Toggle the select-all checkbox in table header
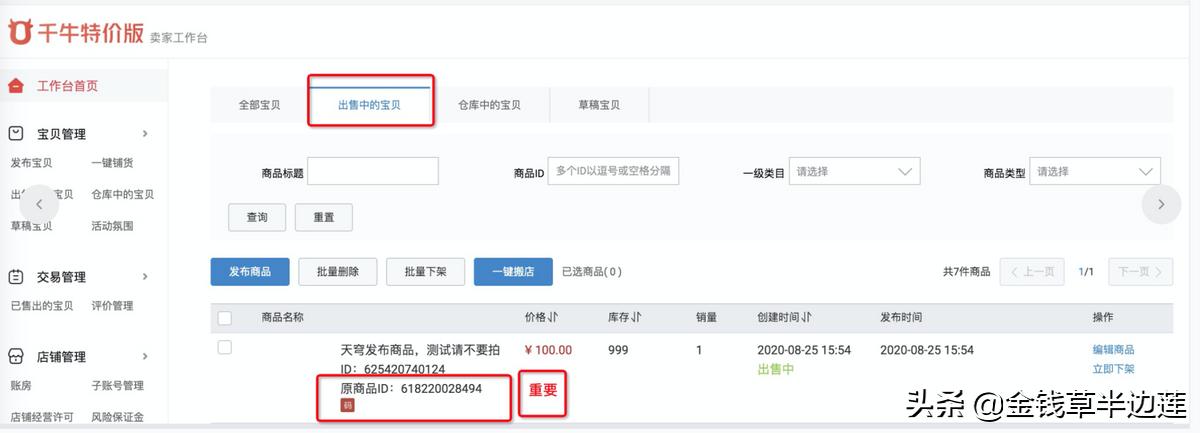 pyautogui.click(x=225, y=318)
